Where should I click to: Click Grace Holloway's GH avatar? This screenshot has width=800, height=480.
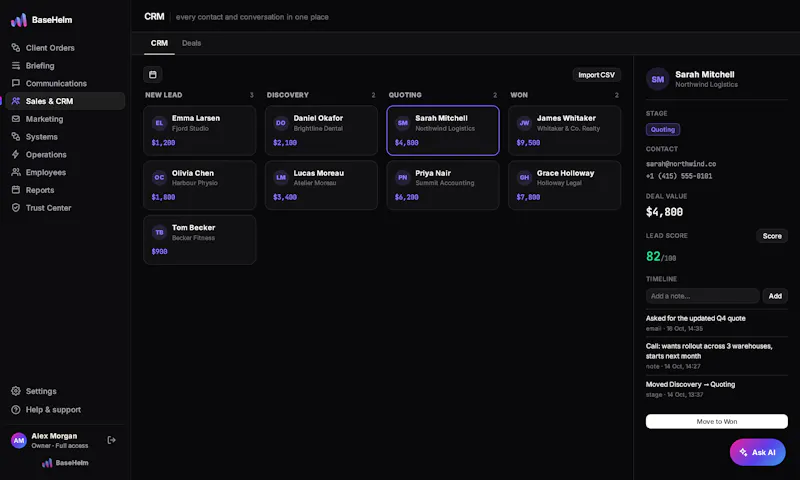pos(524,178)
